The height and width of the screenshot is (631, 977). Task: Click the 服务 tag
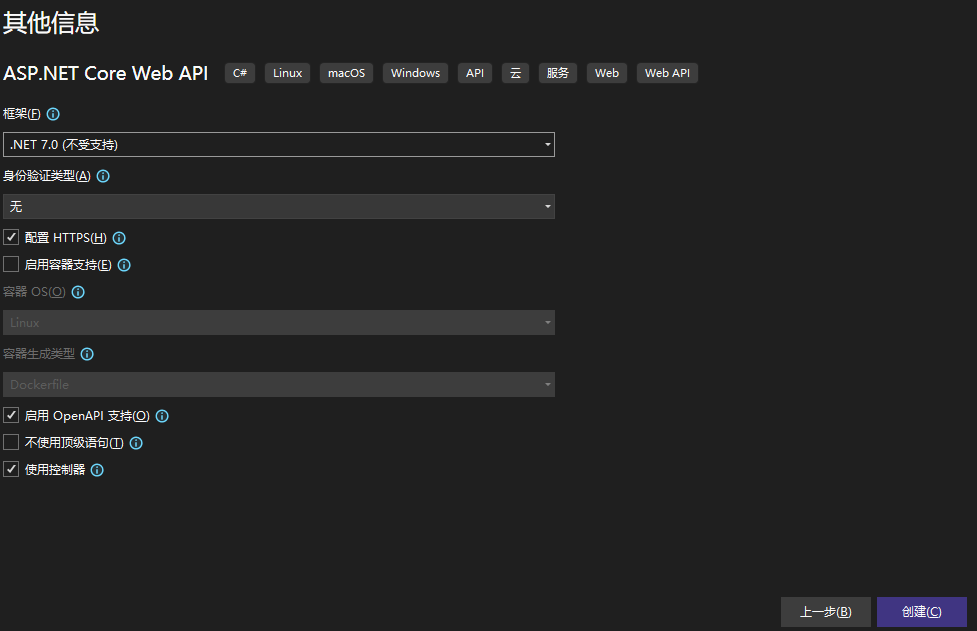click(x=558, y=73)
